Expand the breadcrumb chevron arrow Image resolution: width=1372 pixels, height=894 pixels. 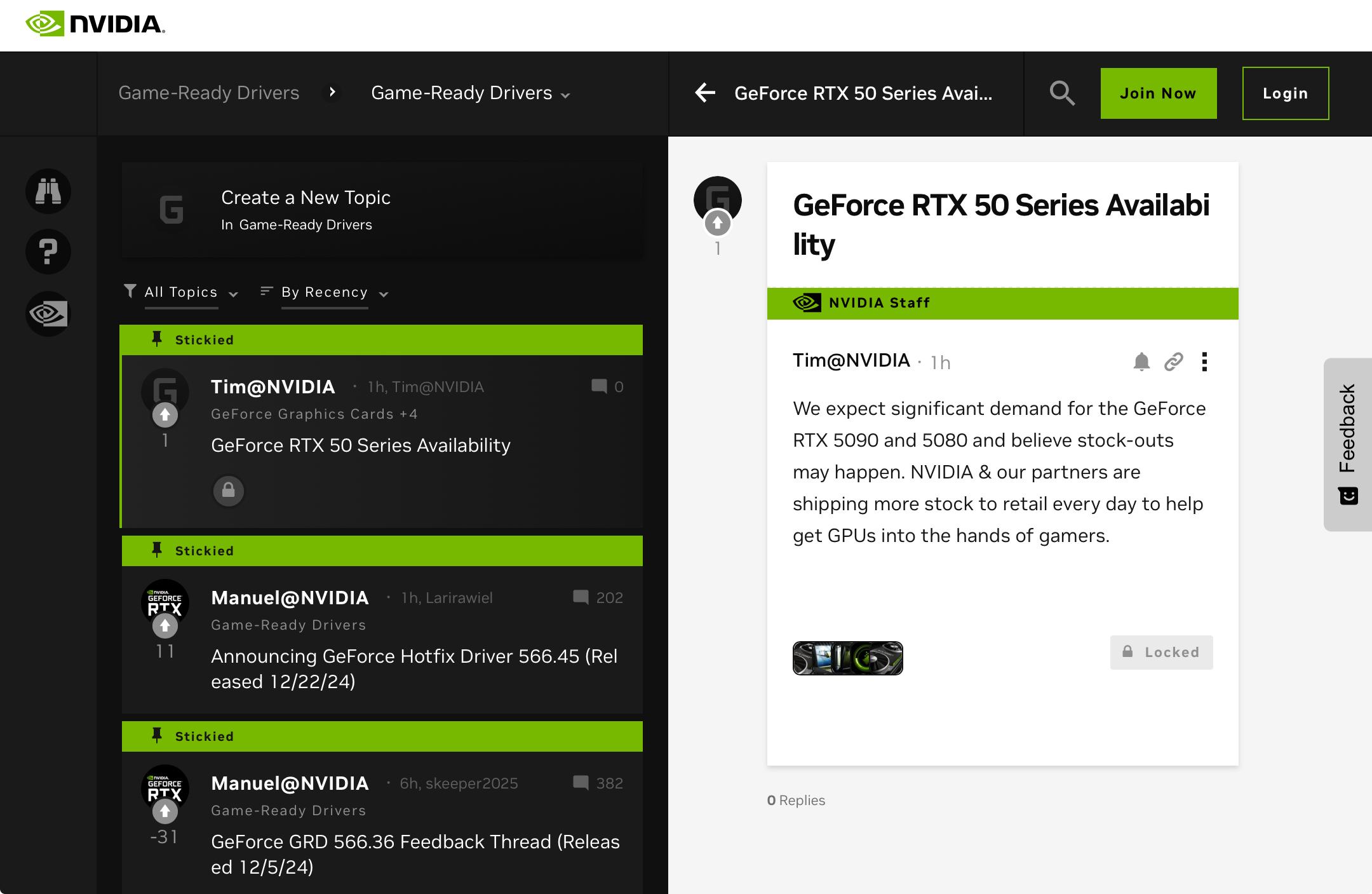(x=332, y=93)
